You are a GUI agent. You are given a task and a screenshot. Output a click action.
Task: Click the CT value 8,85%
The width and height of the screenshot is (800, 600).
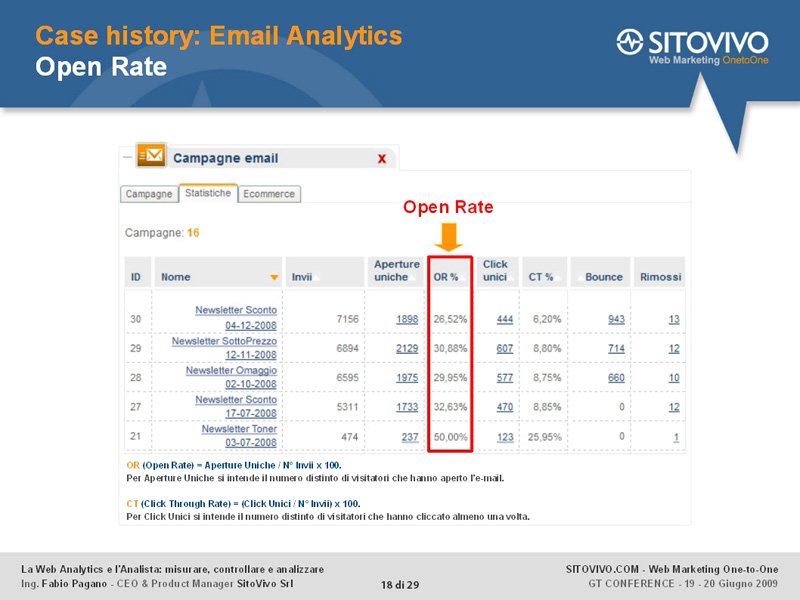click(x=547, y=407)
